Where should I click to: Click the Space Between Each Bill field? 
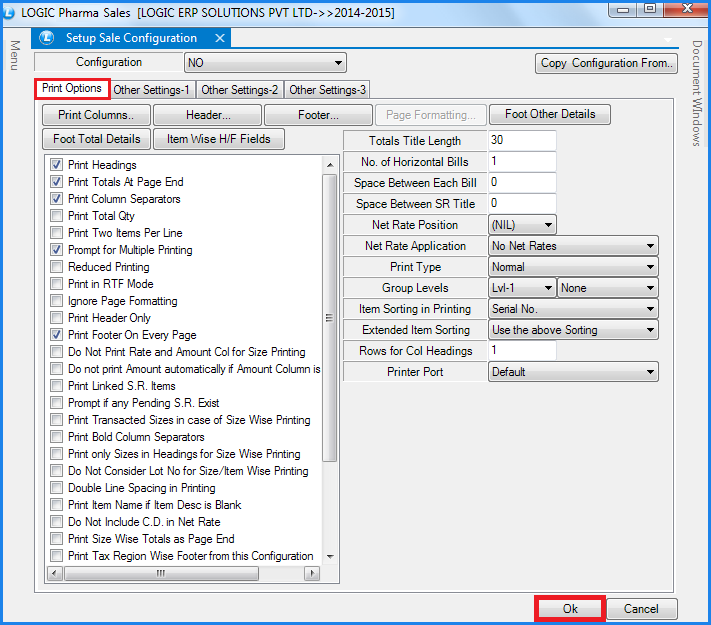coord(522,182)
